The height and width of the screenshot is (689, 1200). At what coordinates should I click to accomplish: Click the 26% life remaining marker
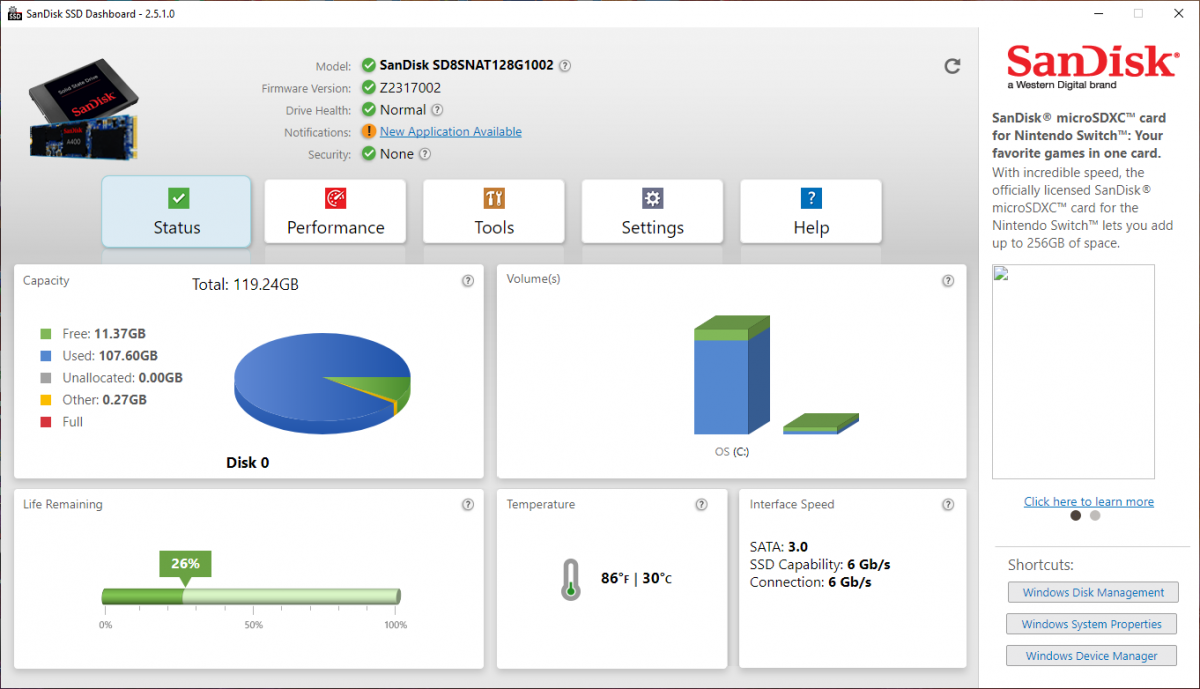[x=185, y=566]
